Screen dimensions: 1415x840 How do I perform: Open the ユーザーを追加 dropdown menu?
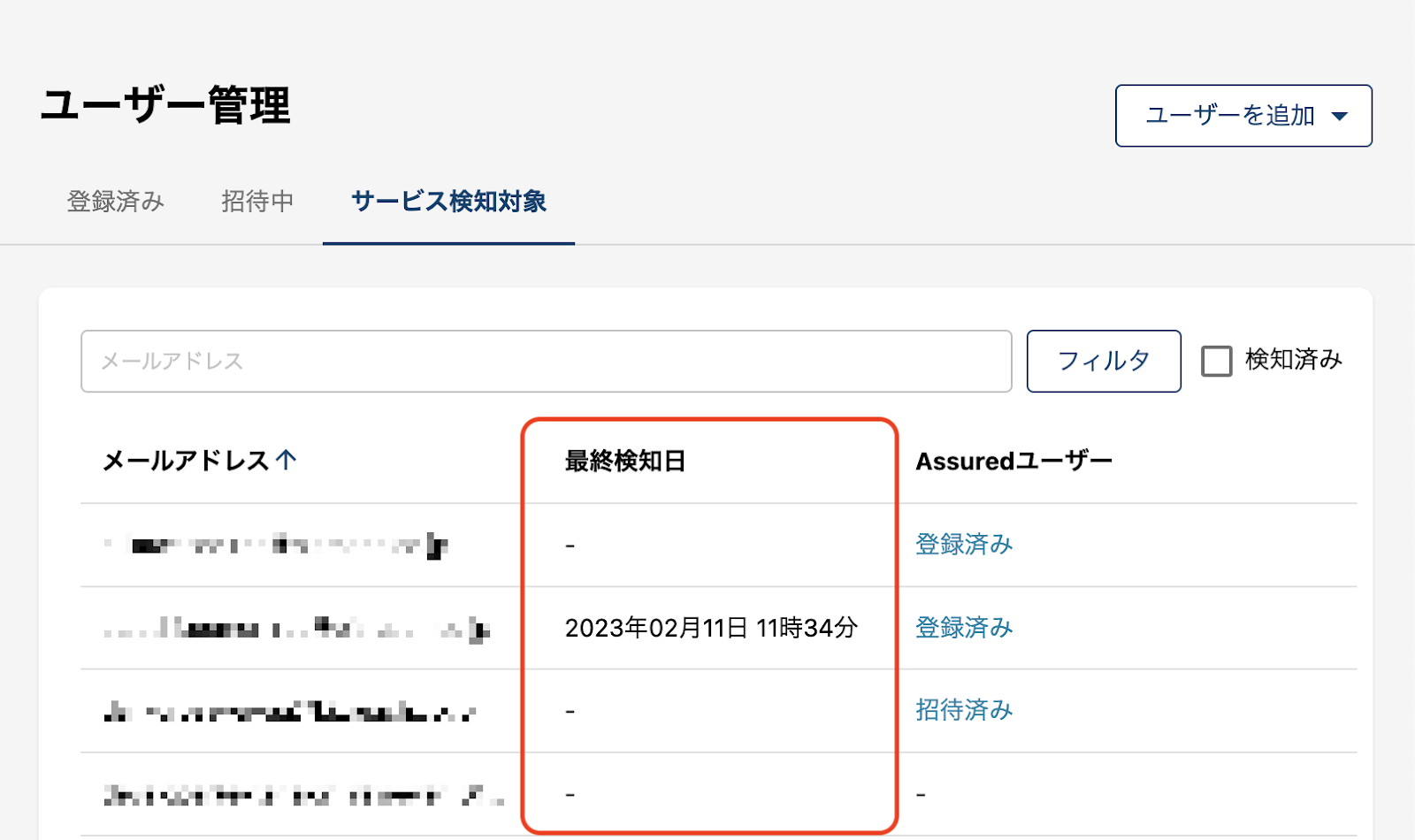[x=1243, y=116]
